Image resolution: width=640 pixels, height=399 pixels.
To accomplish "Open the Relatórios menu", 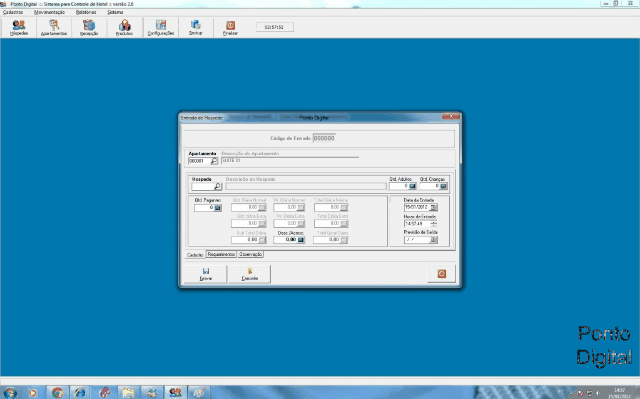I will click(x=86, y=12).
